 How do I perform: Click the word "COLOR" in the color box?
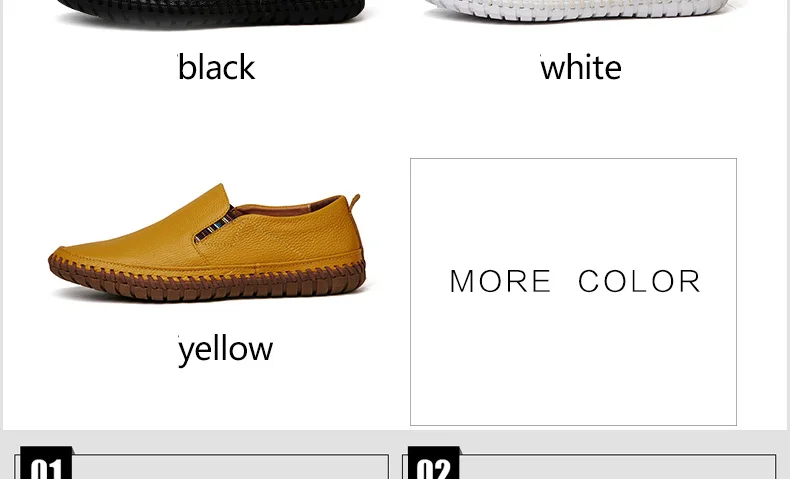[639, 281]
